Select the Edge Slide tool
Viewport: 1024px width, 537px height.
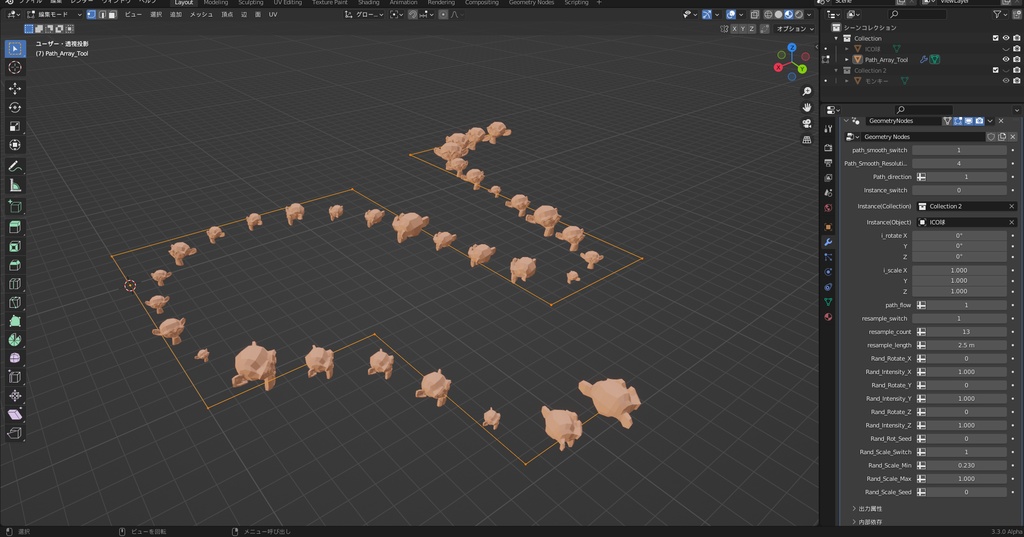[15, 377]
